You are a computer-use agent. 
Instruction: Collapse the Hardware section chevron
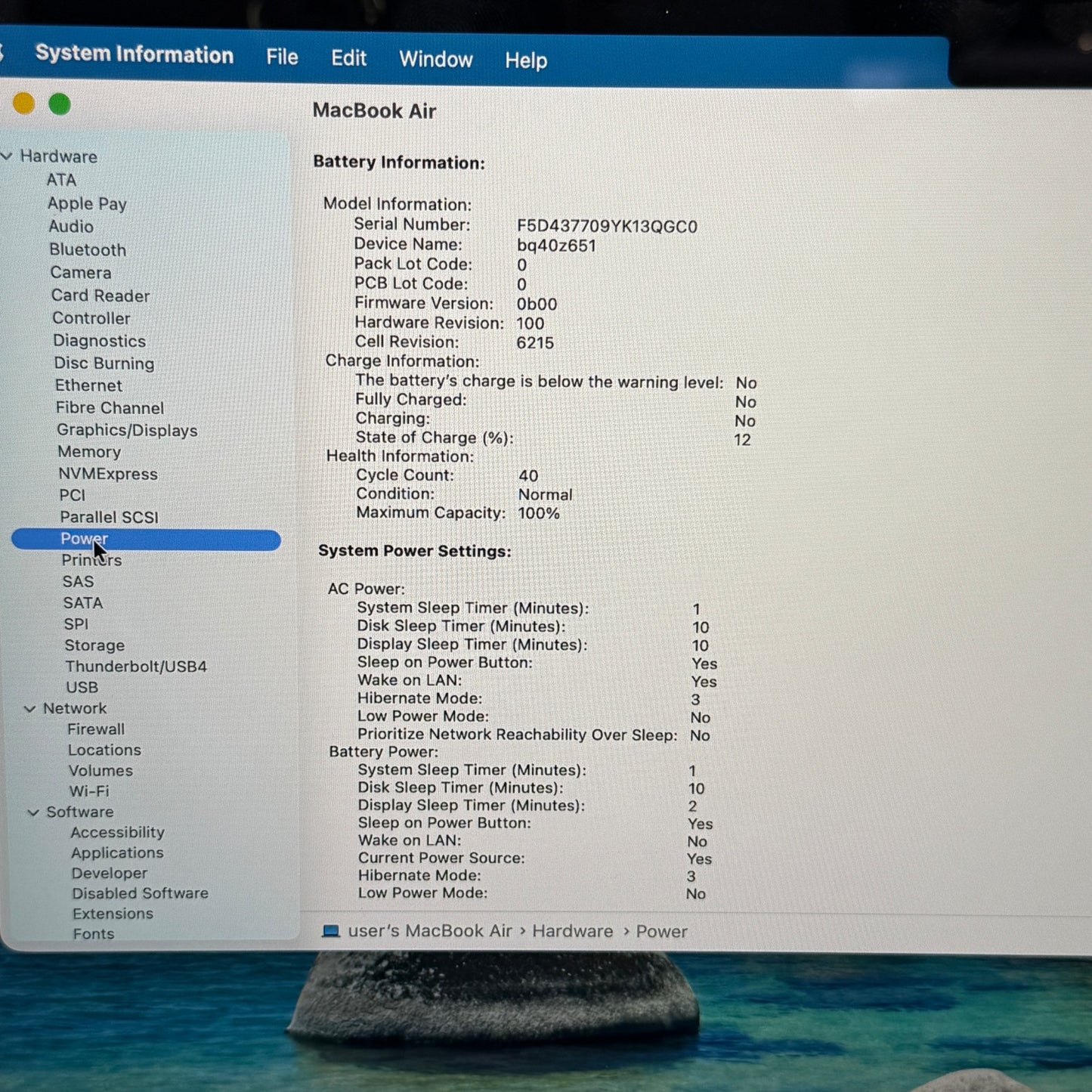7,156
